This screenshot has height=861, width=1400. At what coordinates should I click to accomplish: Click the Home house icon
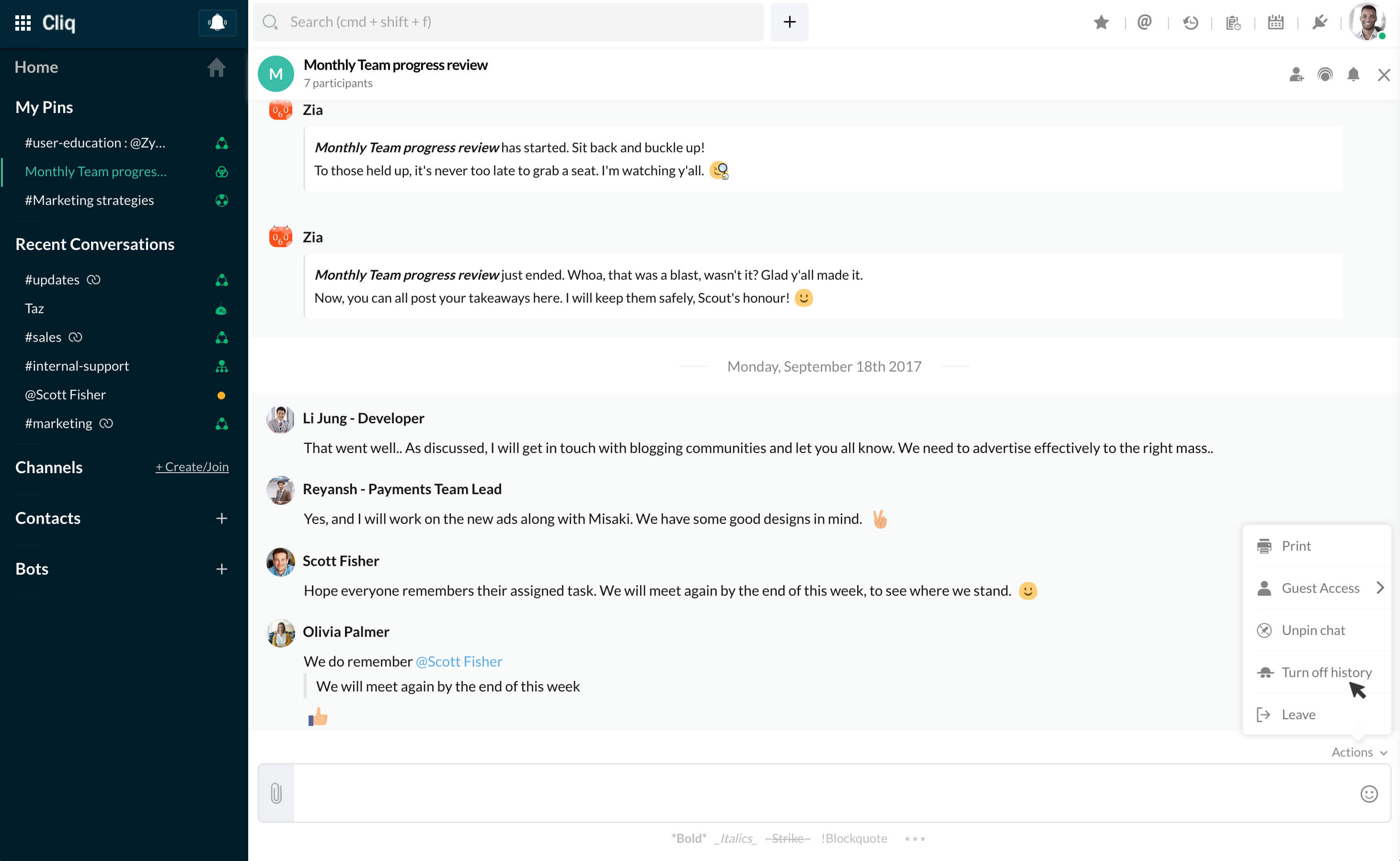217,67
